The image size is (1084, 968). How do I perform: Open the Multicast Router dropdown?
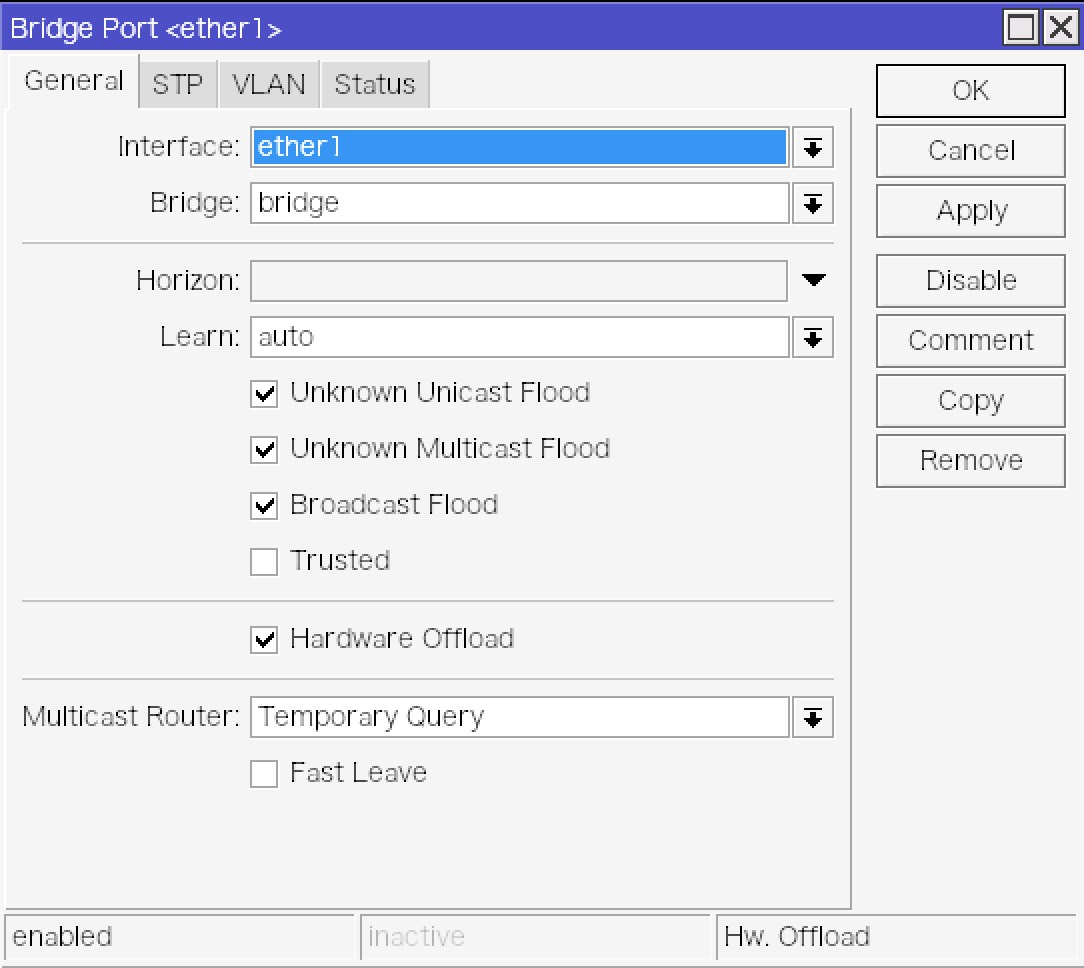pyautogui.click(x=813, y=718)
